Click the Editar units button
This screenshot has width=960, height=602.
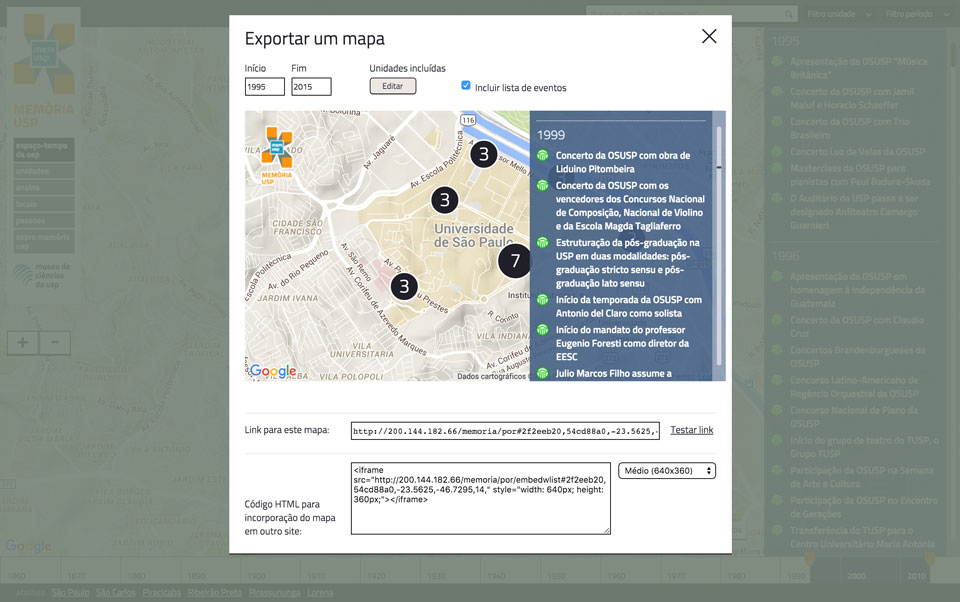392,86
